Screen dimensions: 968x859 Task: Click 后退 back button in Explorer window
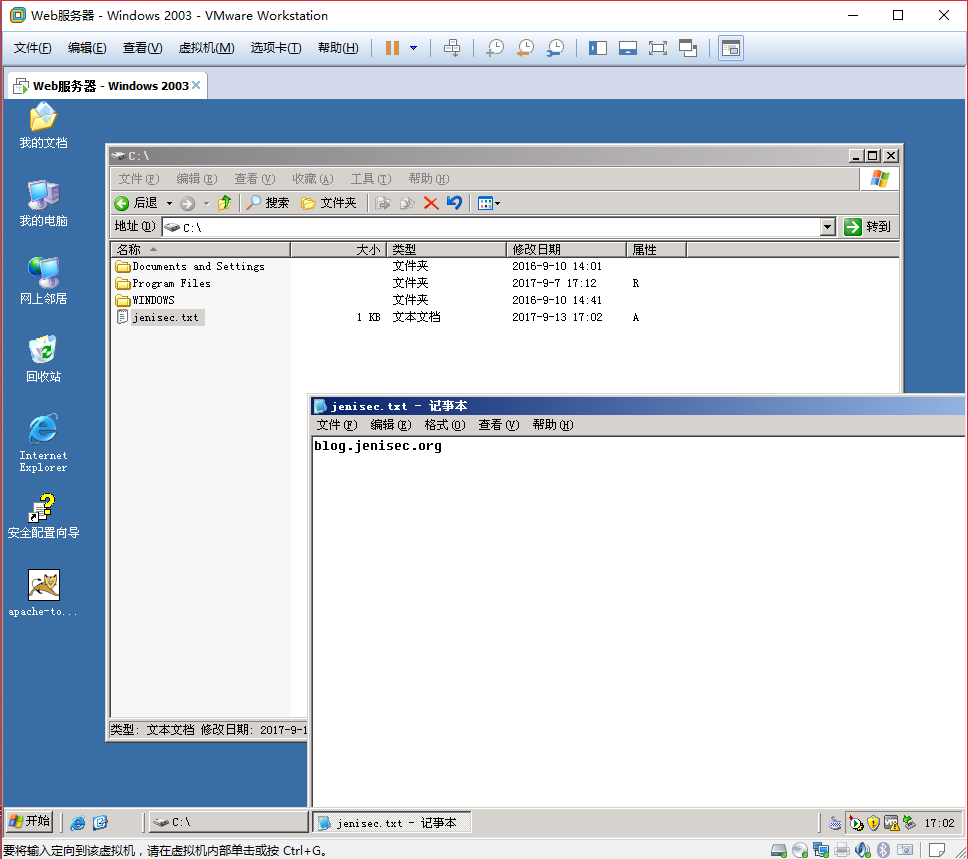click(136, 203)
